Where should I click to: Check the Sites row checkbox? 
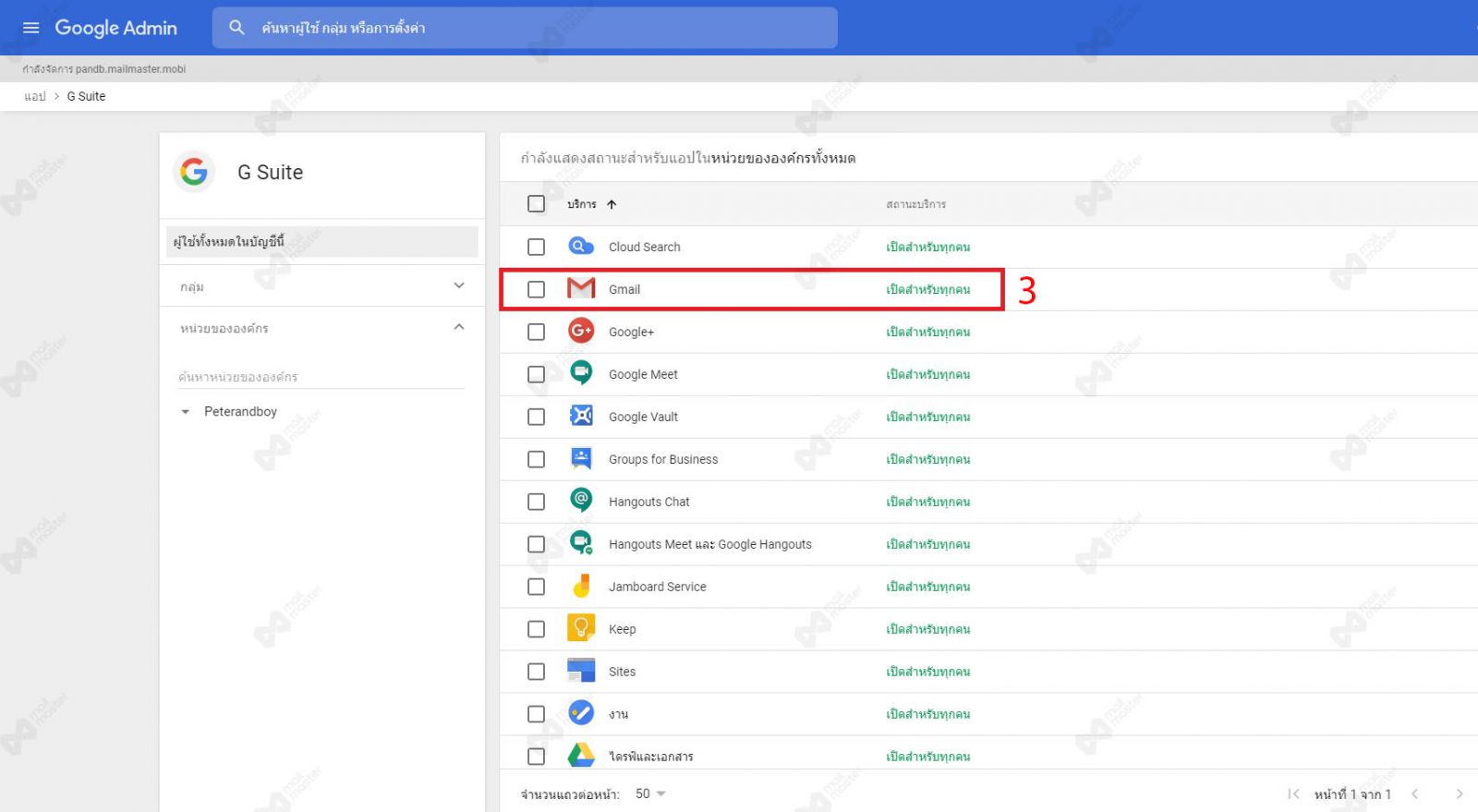536,672
